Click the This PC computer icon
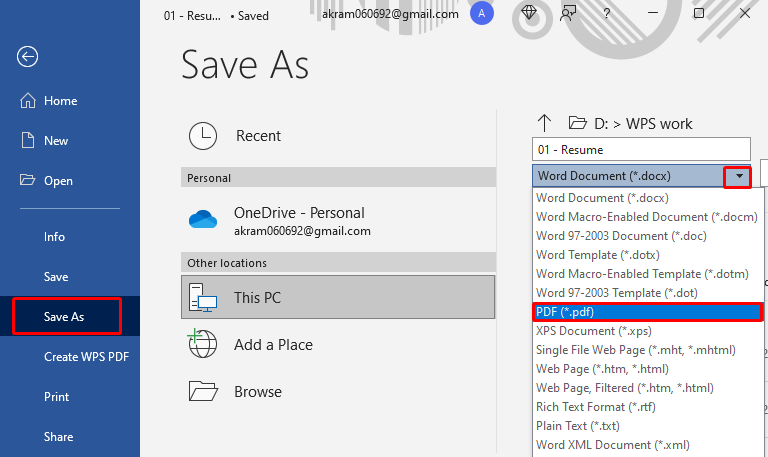 tap(203, 297)
